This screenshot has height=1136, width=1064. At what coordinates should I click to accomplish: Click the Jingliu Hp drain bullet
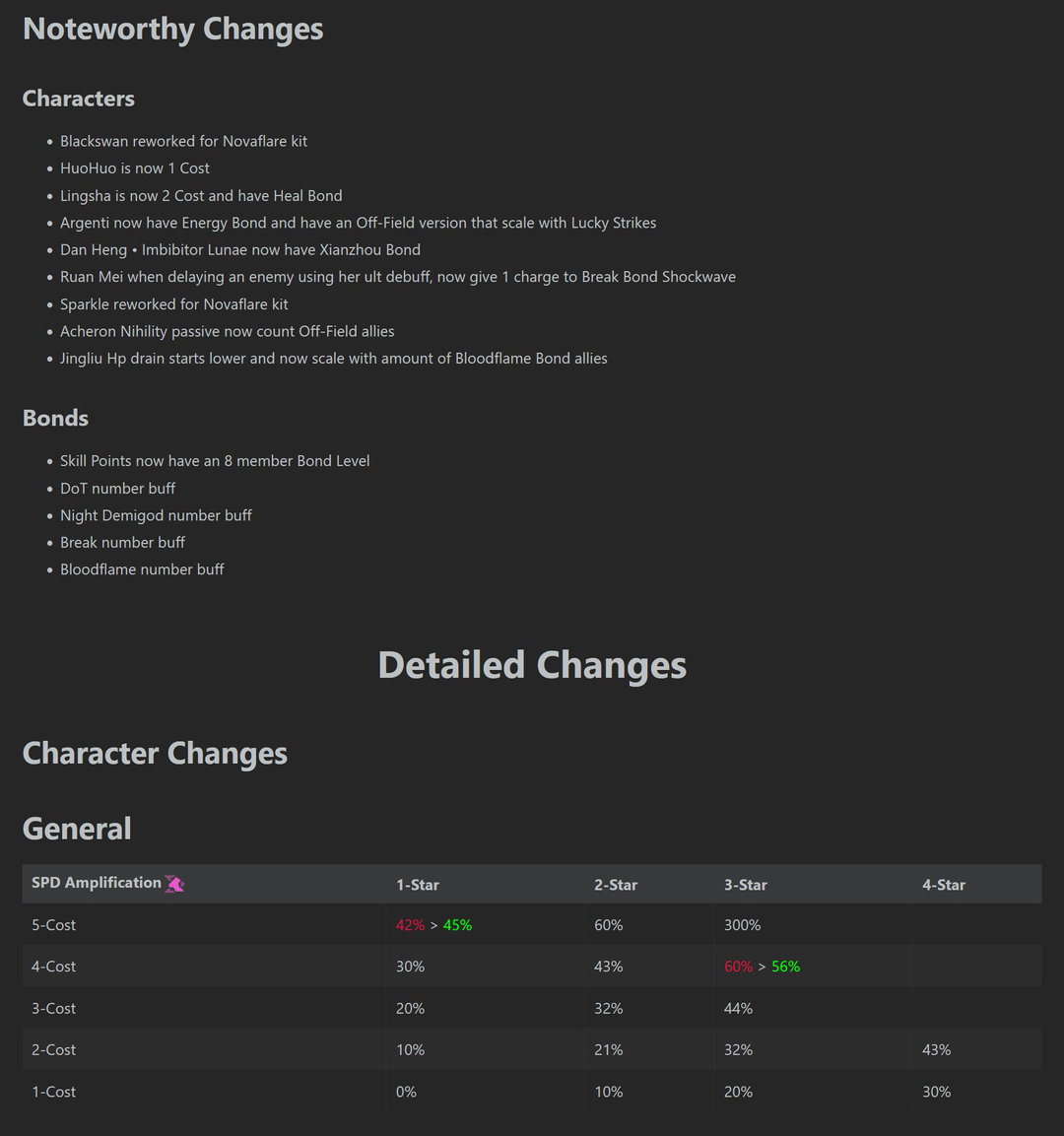tap(333, 359)
